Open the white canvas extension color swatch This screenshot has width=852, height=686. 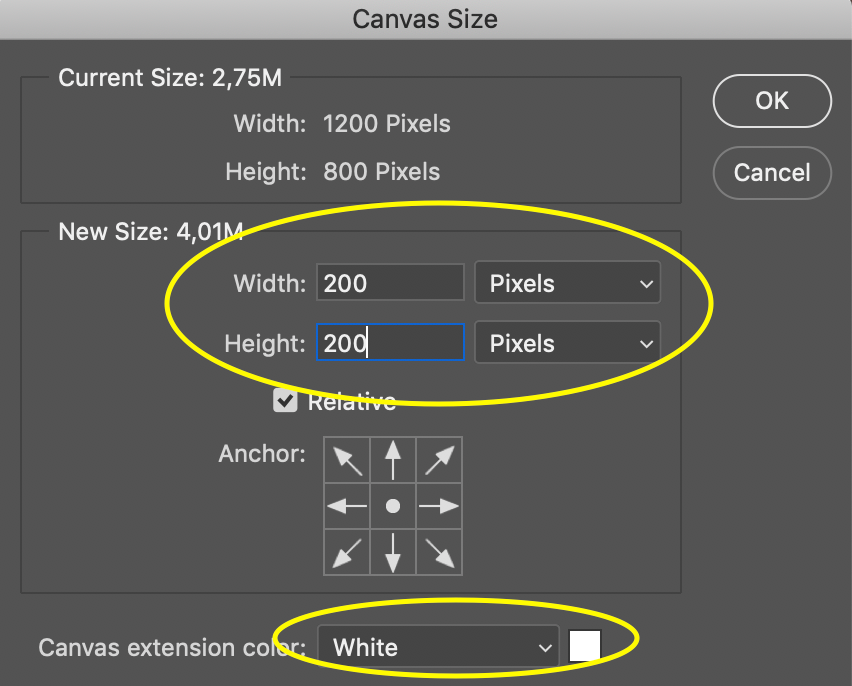click(585, 646)
